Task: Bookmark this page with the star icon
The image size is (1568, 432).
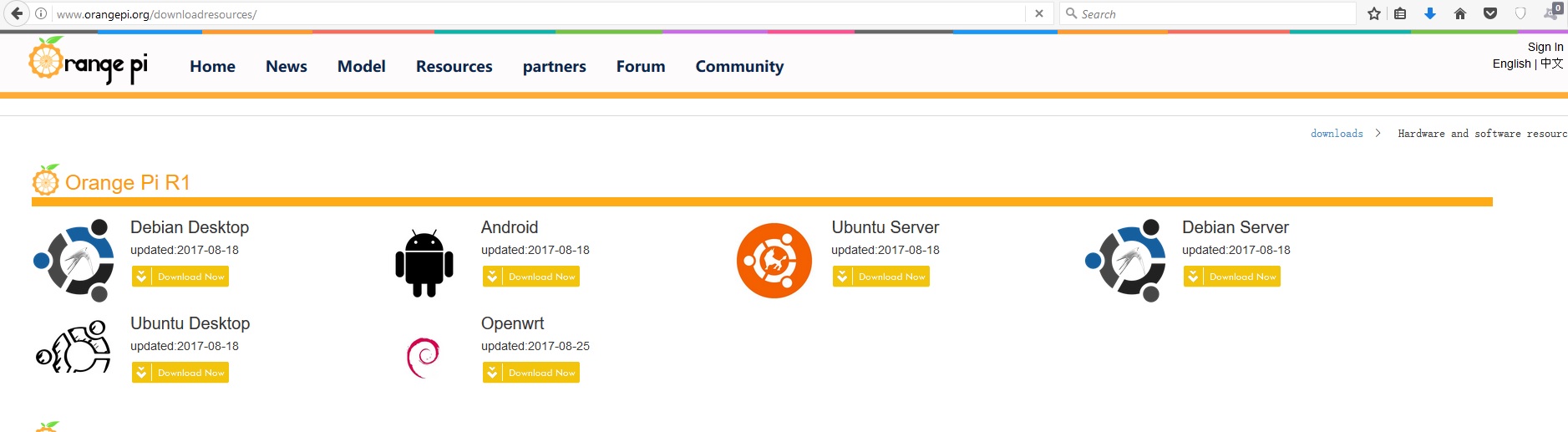Action: tap(1374, 13)
